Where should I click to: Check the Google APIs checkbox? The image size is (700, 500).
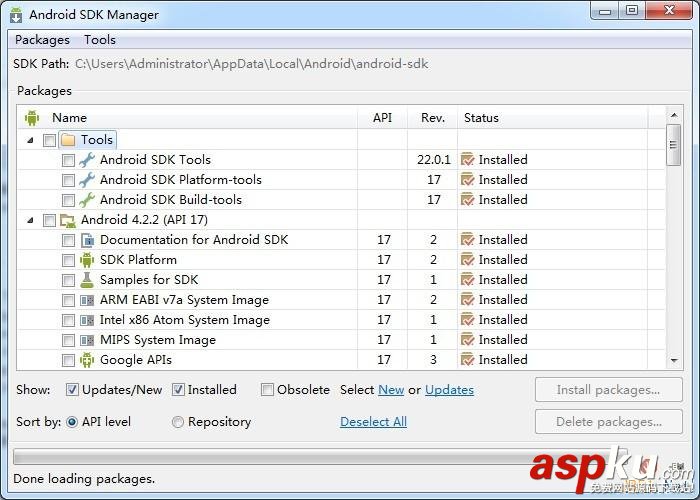point(68,360)
